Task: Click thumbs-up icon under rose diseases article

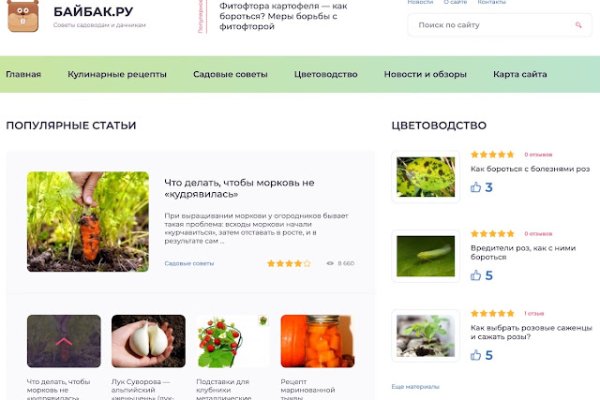Action: [476, 187]
